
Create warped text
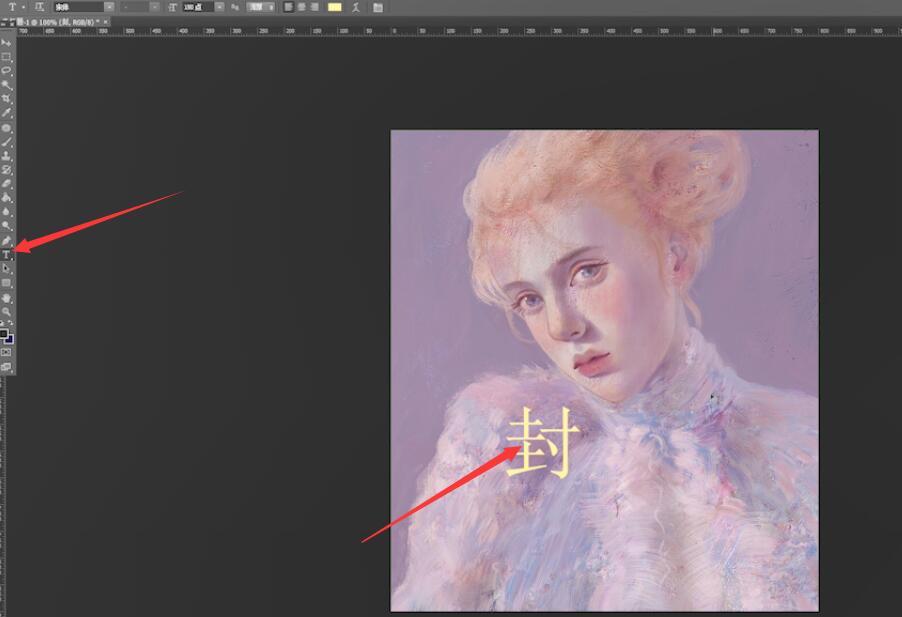[356, 7]
